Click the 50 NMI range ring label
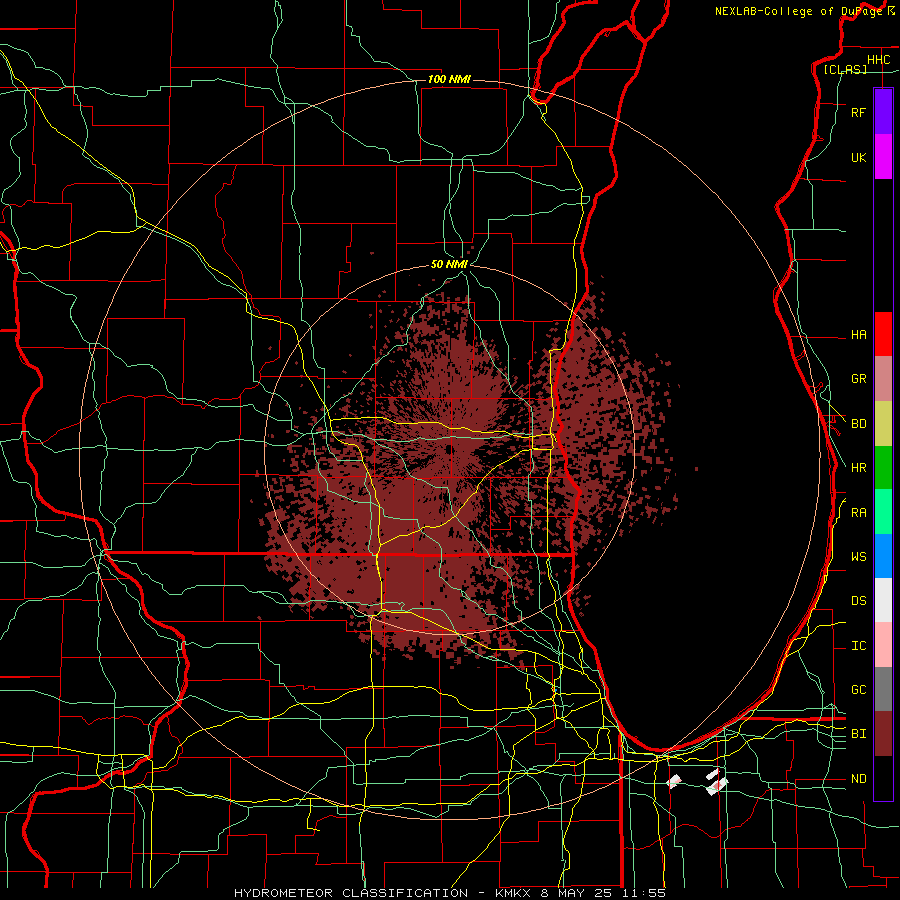 click(x=449, y=265)
